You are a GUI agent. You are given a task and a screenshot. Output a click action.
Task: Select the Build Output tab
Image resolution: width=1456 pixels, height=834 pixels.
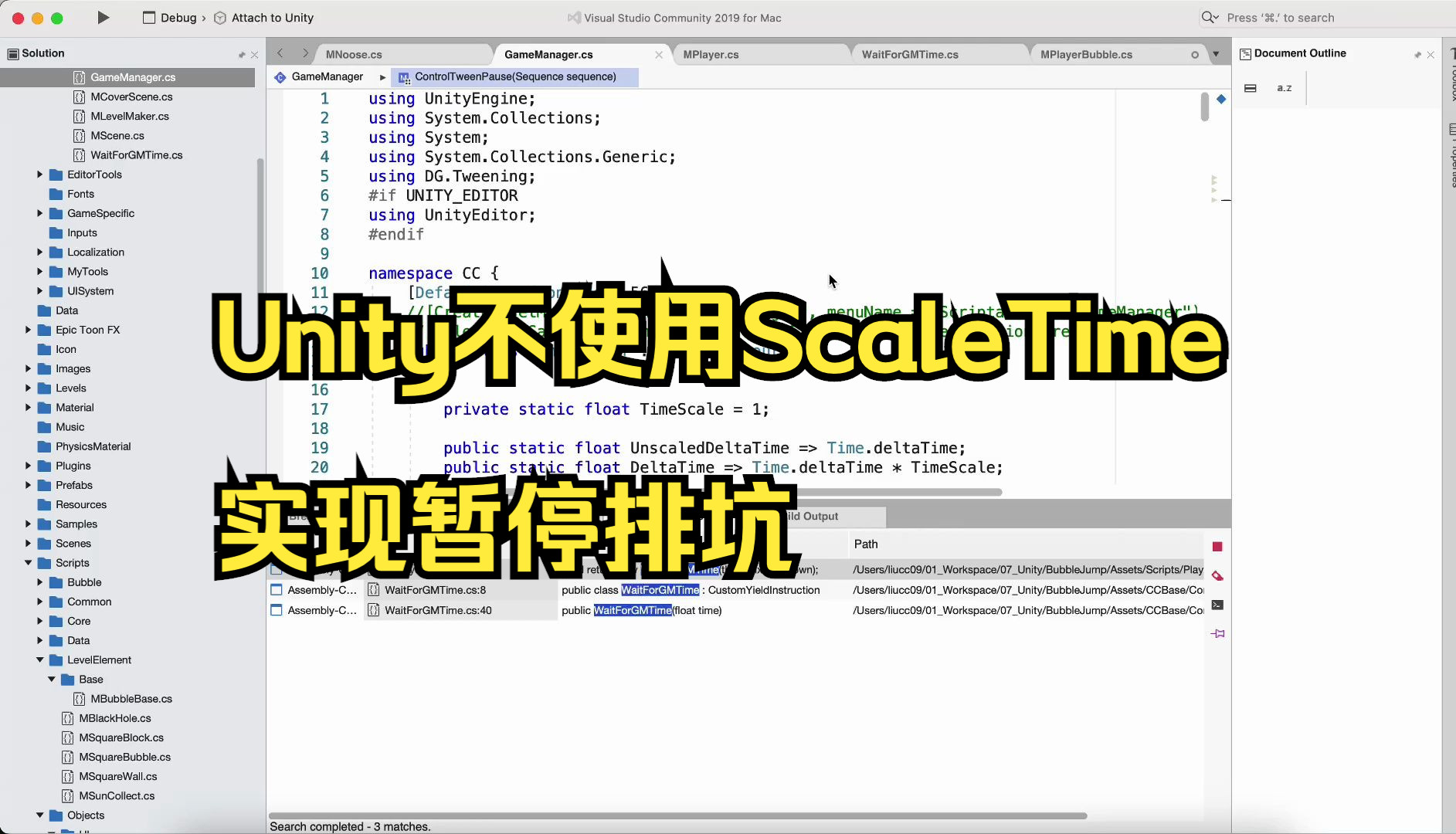pos(811,516)
